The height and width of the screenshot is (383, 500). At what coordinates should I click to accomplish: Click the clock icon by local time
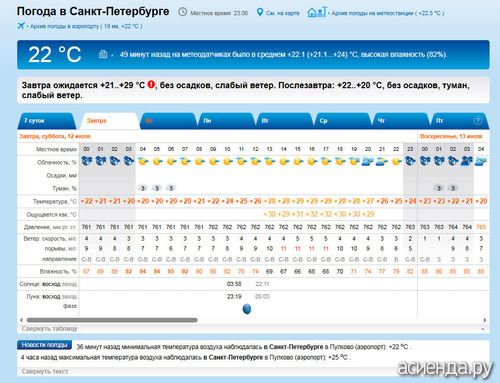[182, 12]
